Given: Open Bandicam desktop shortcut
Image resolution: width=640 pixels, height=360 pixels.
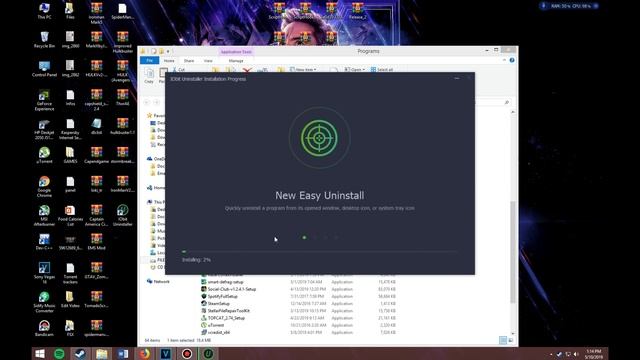Looking at the screenshot, I should click(44, 328).
